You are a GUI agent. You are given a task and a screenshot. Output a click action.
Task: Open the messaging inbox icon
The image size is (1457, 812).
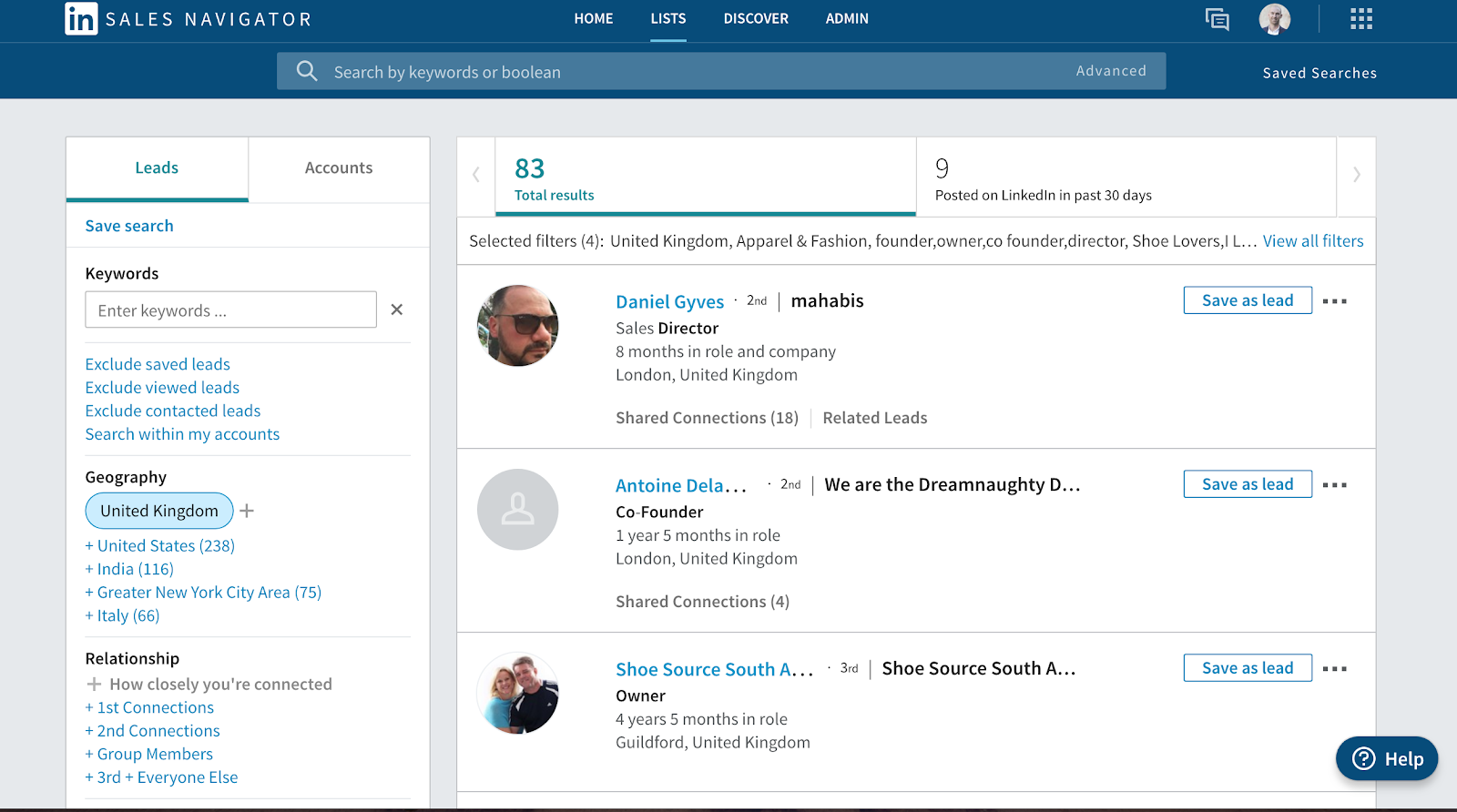(1217, 19)
